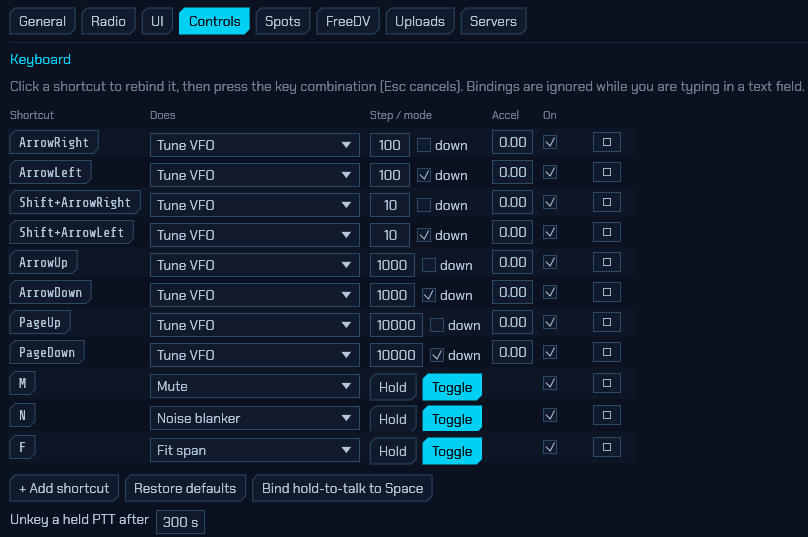Click the Accel field for ArrowDown
Viewport: 808px width, 537px height.
tap(512, 292)
